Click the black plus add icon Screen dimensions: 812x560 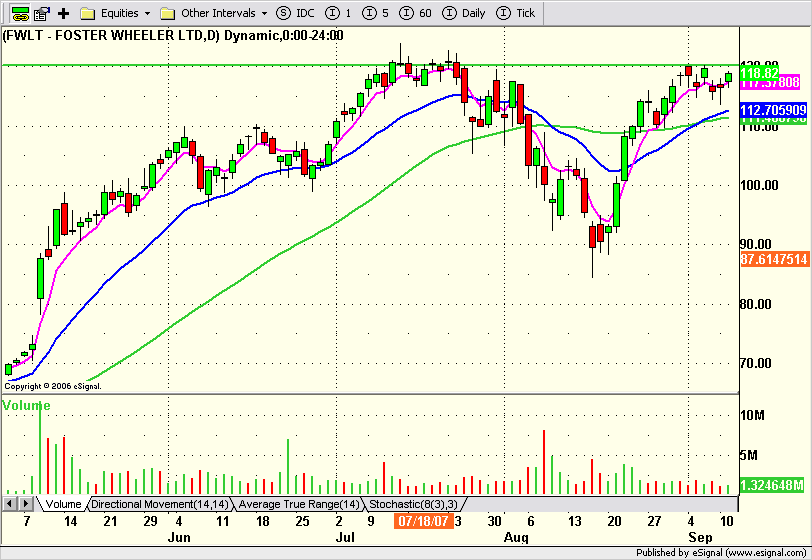63,13
